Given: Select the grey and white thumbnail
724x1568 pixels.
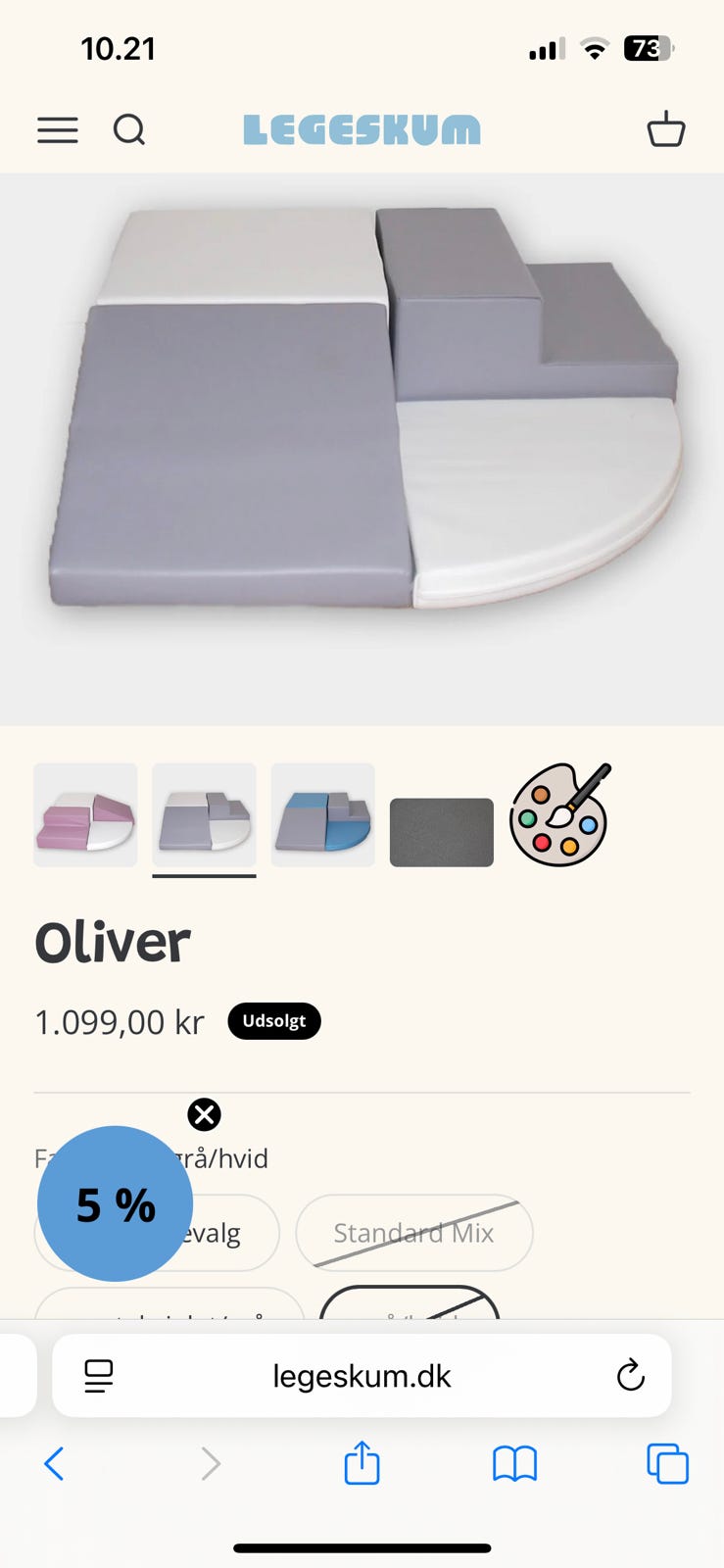Looking at the screenshot, I should [x=204, y=815].
